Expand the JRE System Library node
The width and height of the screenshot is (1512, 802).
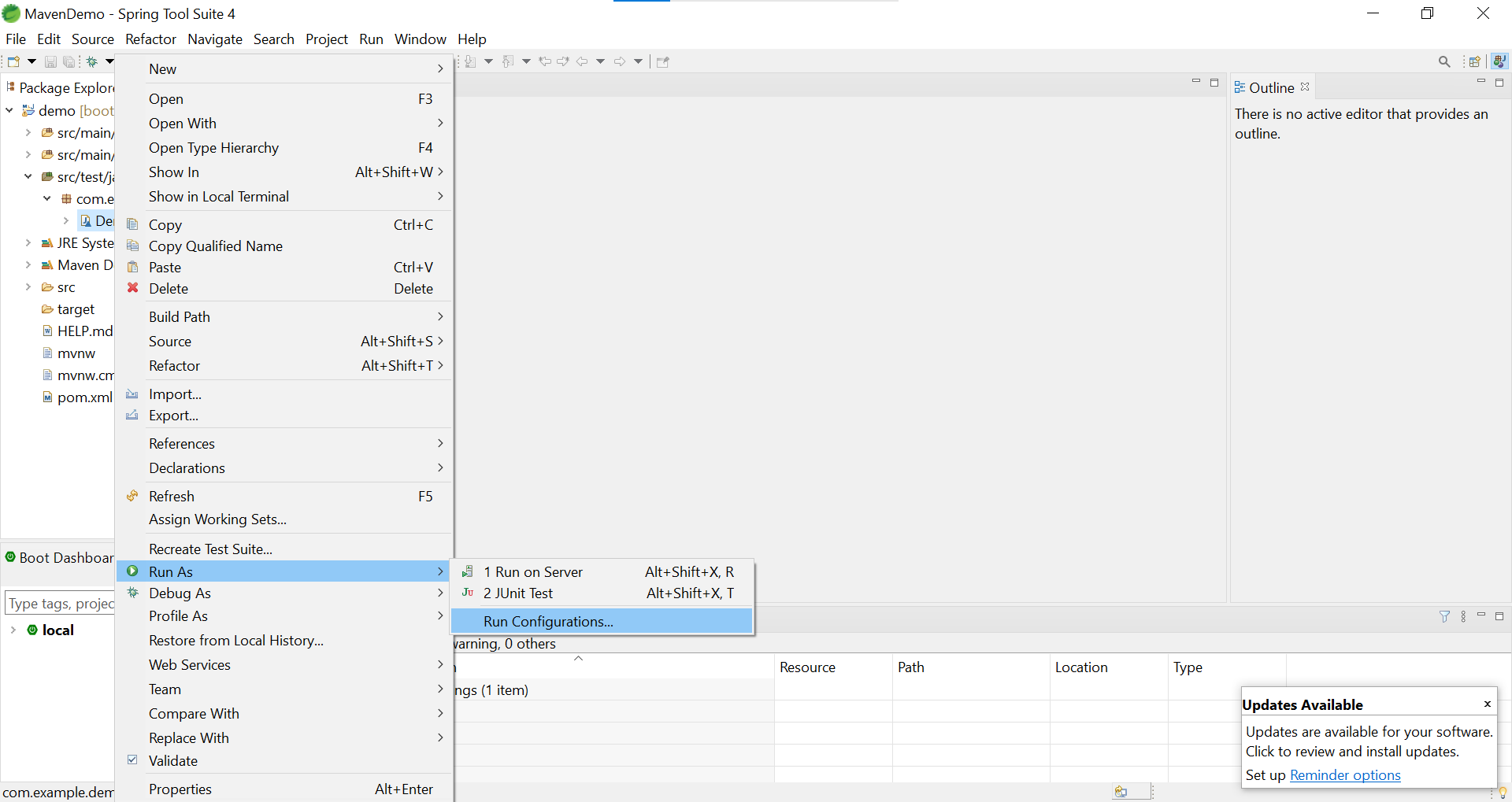pos(28,243)
